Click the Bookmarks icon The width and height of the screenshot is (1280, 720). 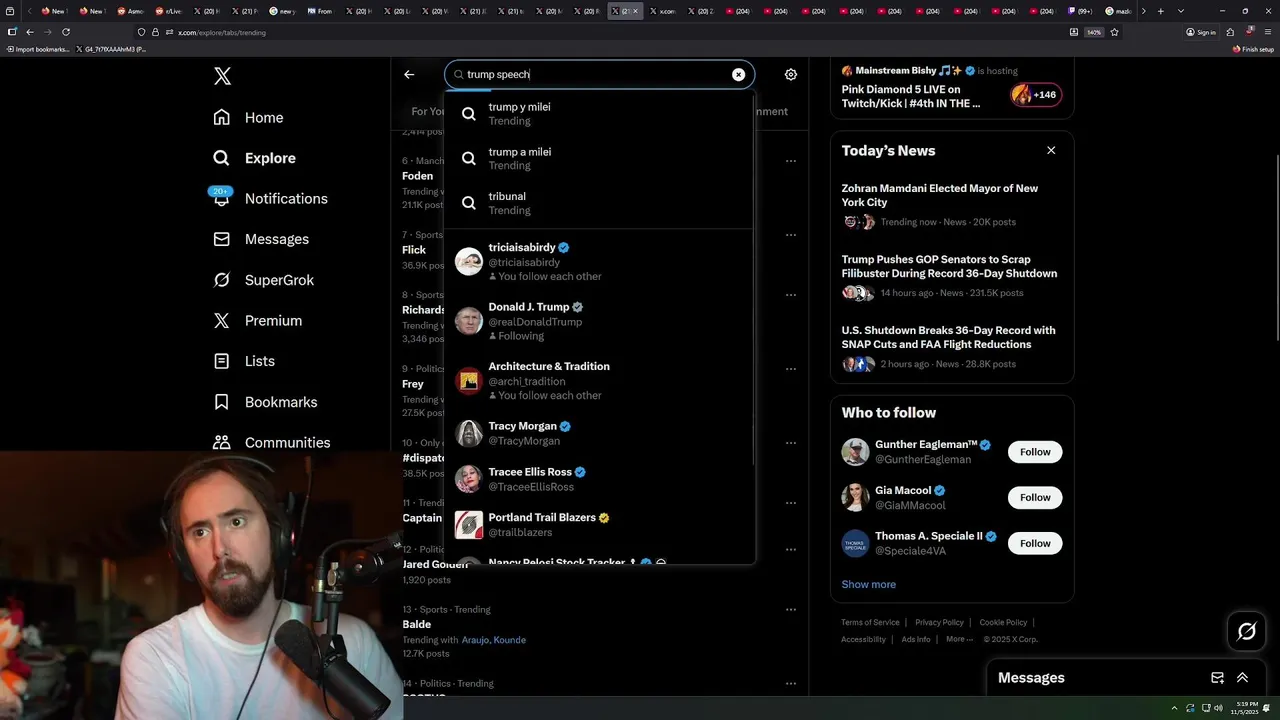(222, 402)
